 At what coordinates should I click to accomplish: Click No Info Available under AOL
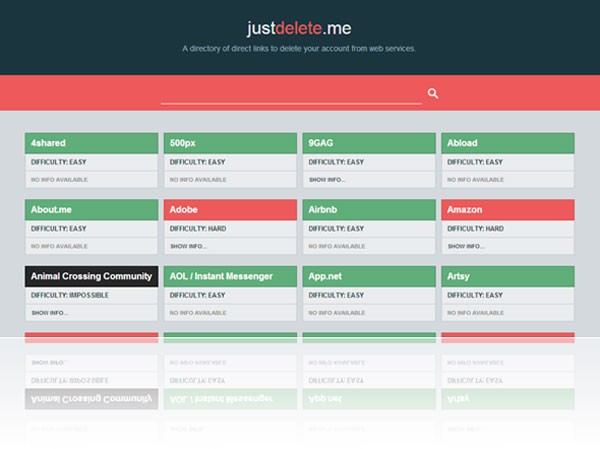(198, 313)
